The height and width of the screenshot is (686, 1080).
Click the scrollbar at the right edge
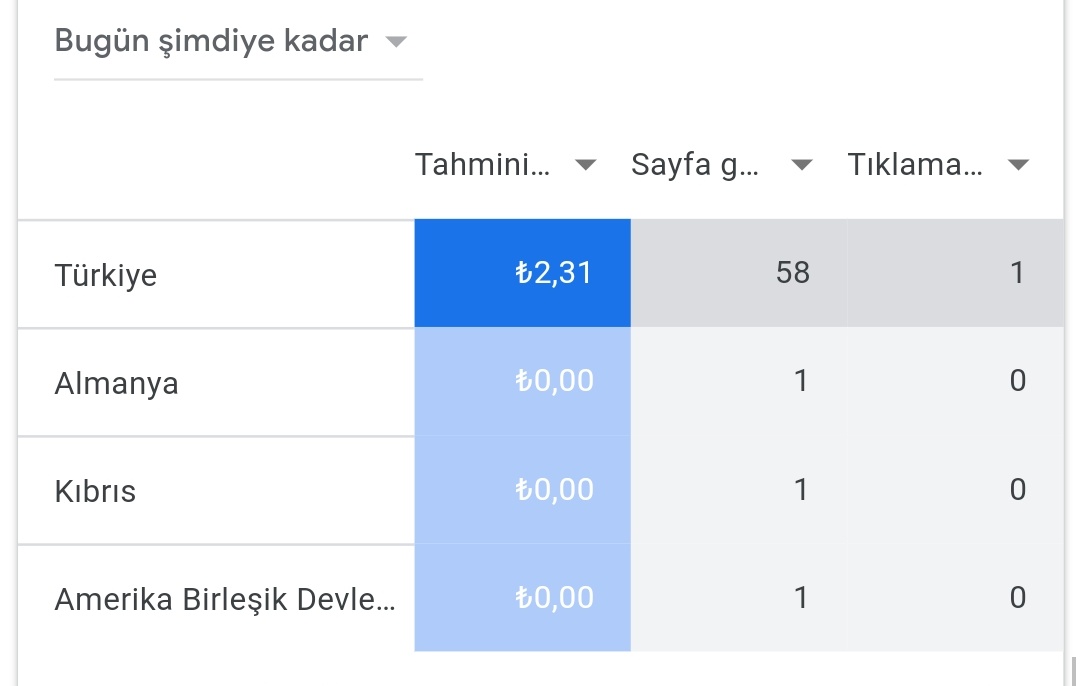1073,672
